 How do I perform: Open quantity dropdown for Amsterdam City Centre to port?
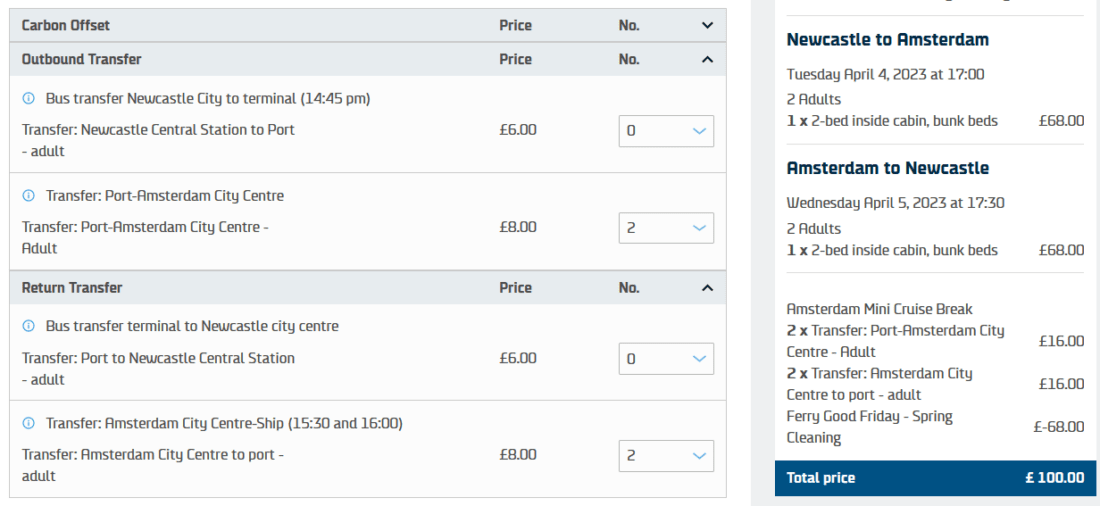coord(666,455)
